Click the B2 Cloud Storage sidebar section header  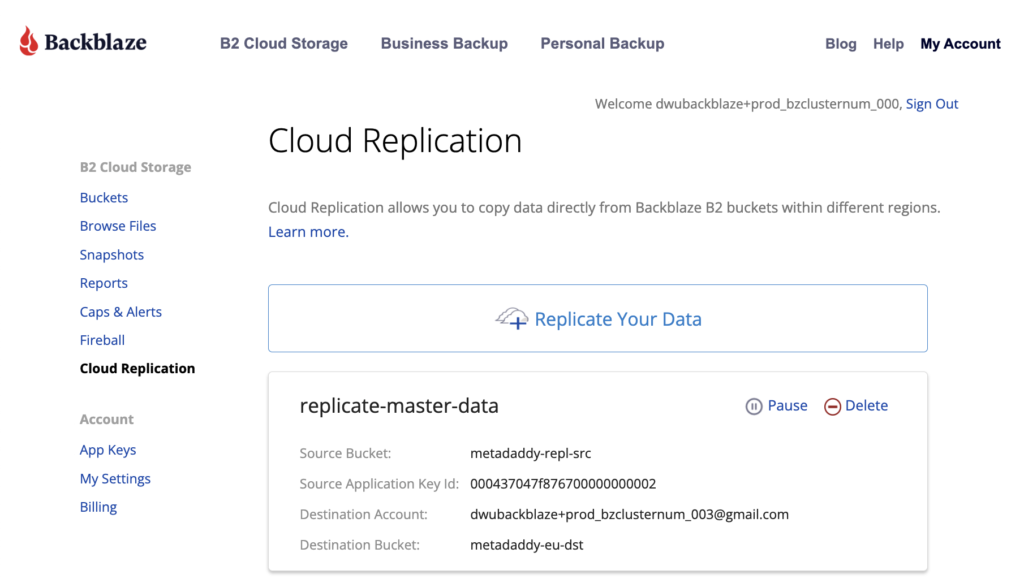pyautogui.click(x=135, y=167)
